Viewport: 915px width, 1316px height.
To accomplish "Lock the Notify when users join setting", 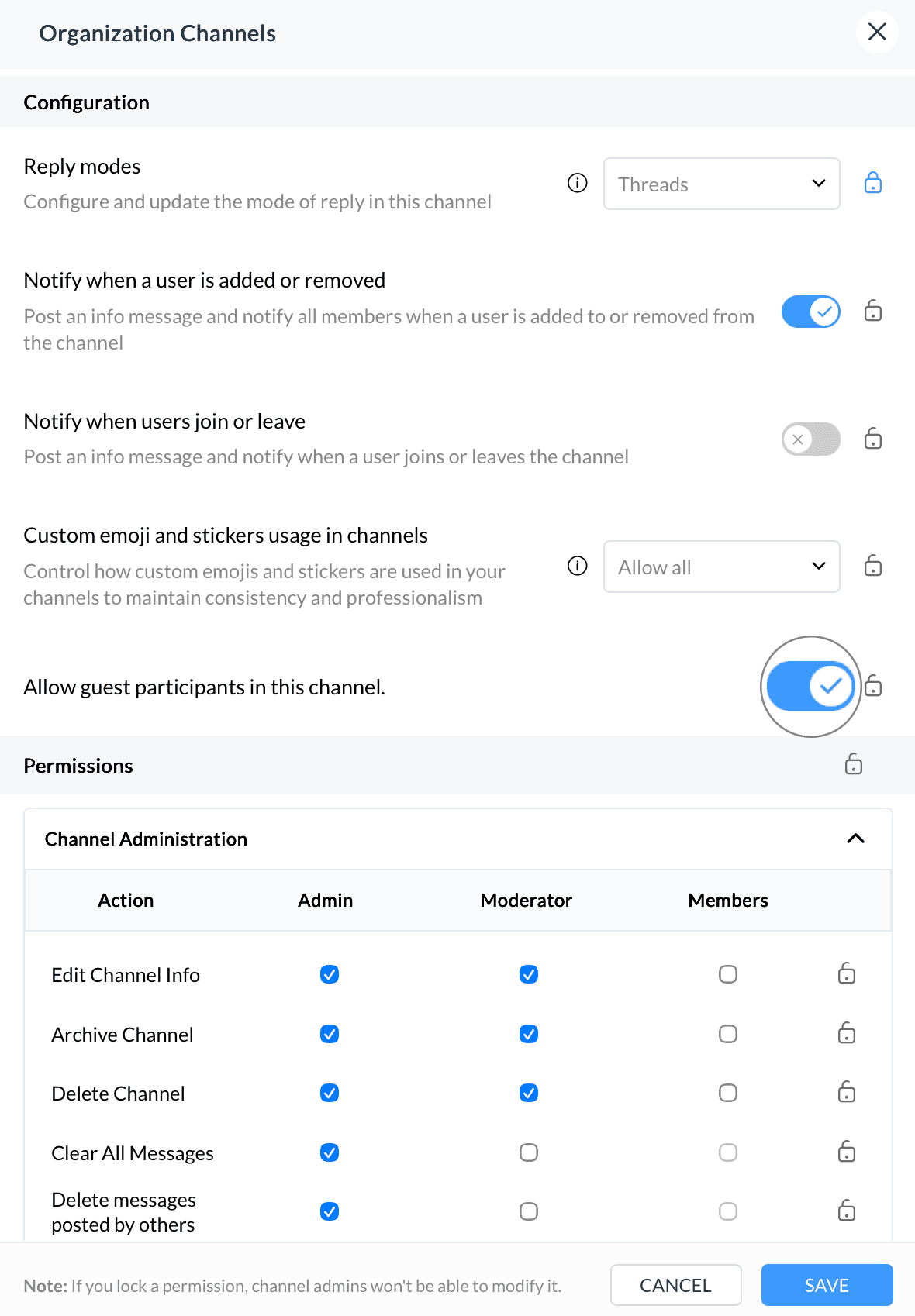I will pyautogui.click(x=873, y=439).
